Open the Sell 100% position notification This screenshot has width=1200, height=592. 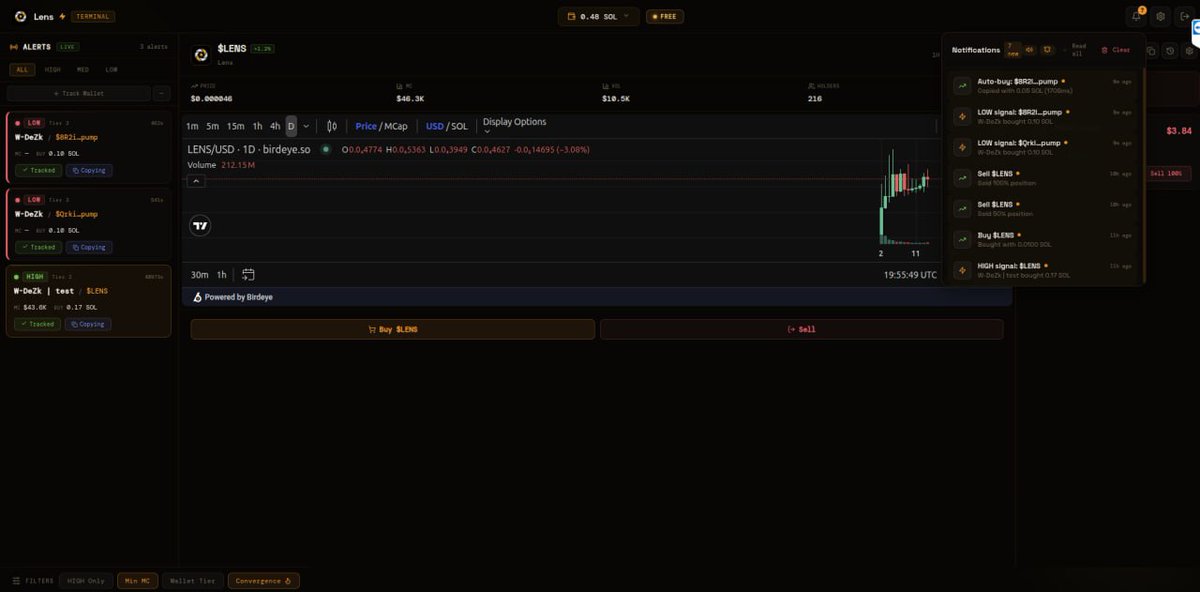1043,178
